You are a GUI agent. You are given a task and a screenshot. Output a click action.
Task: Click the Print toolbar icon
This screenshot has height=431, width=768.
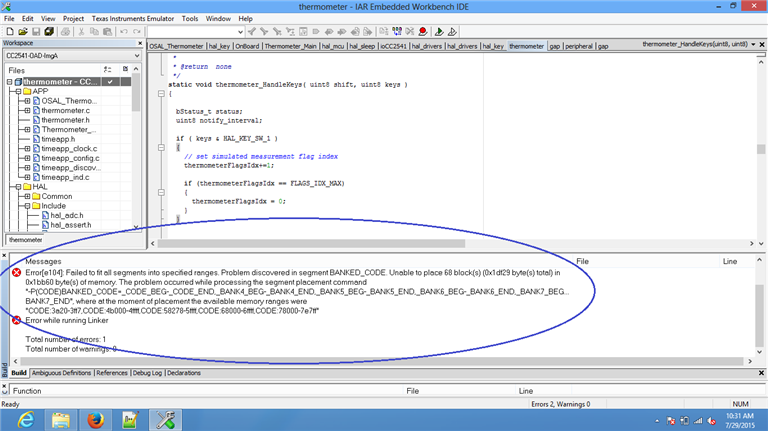coord(65,31)
